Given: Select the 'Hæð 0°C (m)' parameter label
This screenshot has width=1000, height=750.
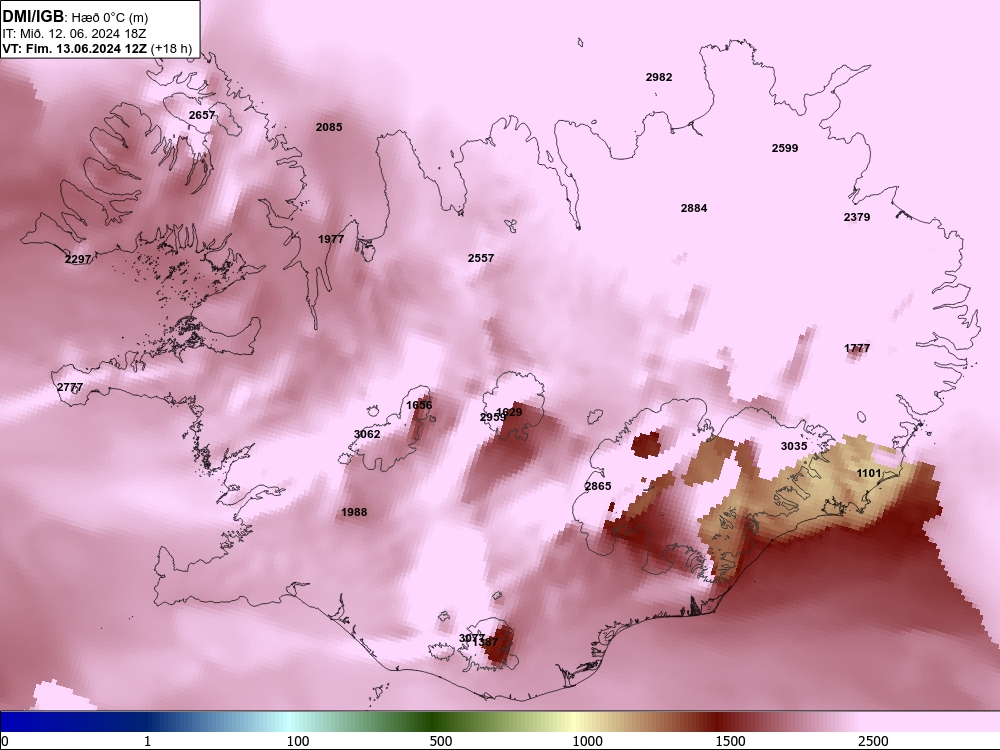Looking at the screenshot, I should point(109,17).
